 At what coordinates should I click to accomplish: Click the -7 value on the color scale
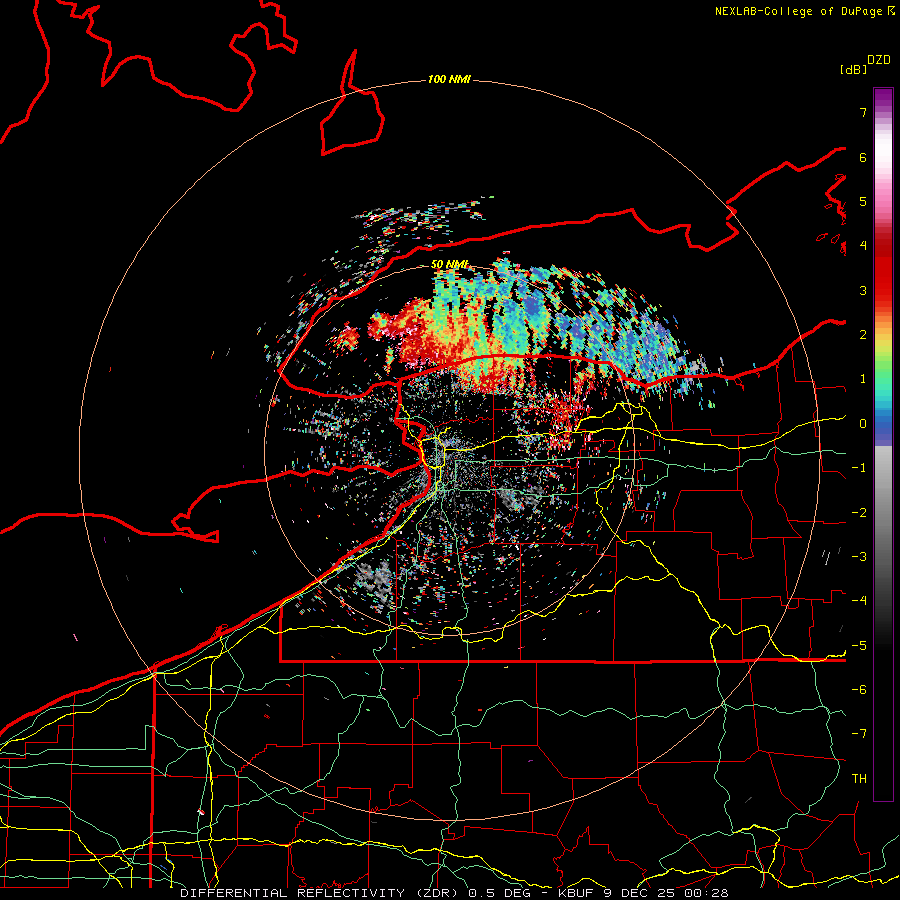pyautogui.click(x=859, y=734)
